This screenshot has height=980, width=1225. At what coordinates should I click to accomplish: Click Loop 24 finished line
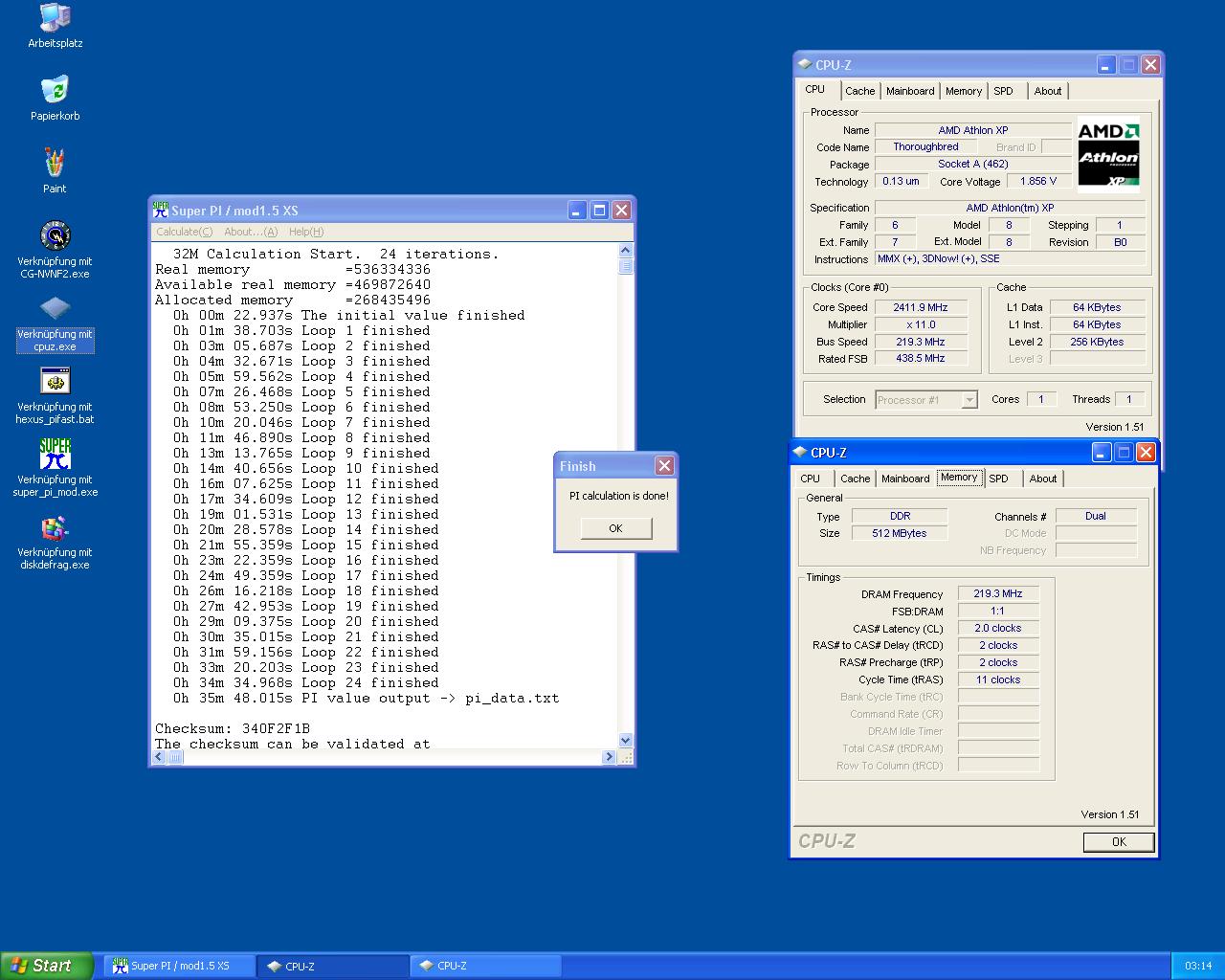click(306, 682)
